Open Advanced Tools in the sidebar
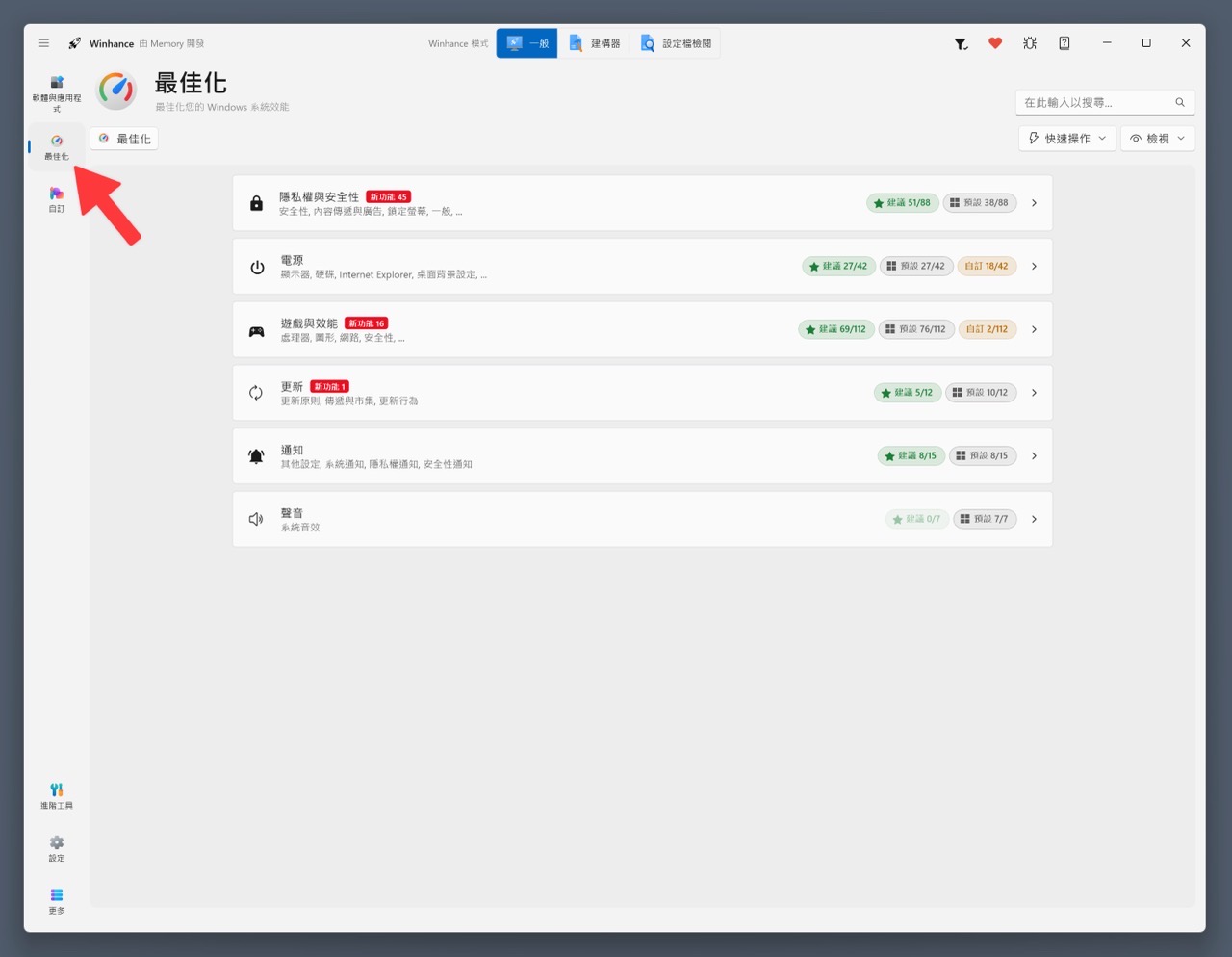The width and height of the screenshot is (1232, 957). coord(57,795)
